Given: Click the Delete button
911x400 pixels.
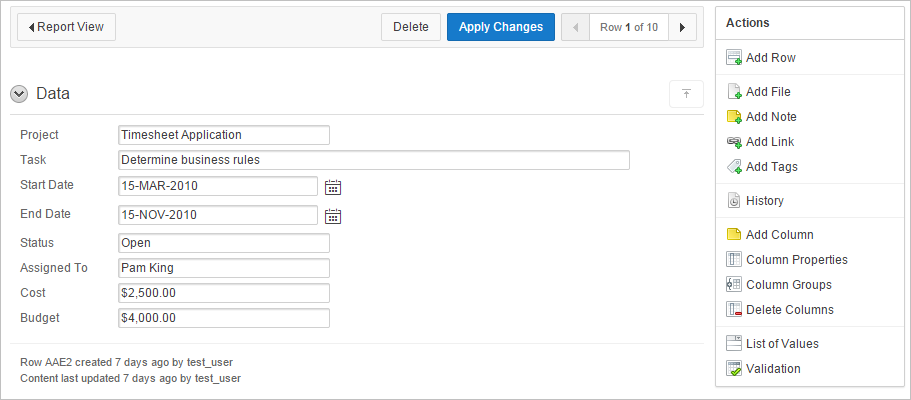Looking at the screenshot, I should 410,27.
